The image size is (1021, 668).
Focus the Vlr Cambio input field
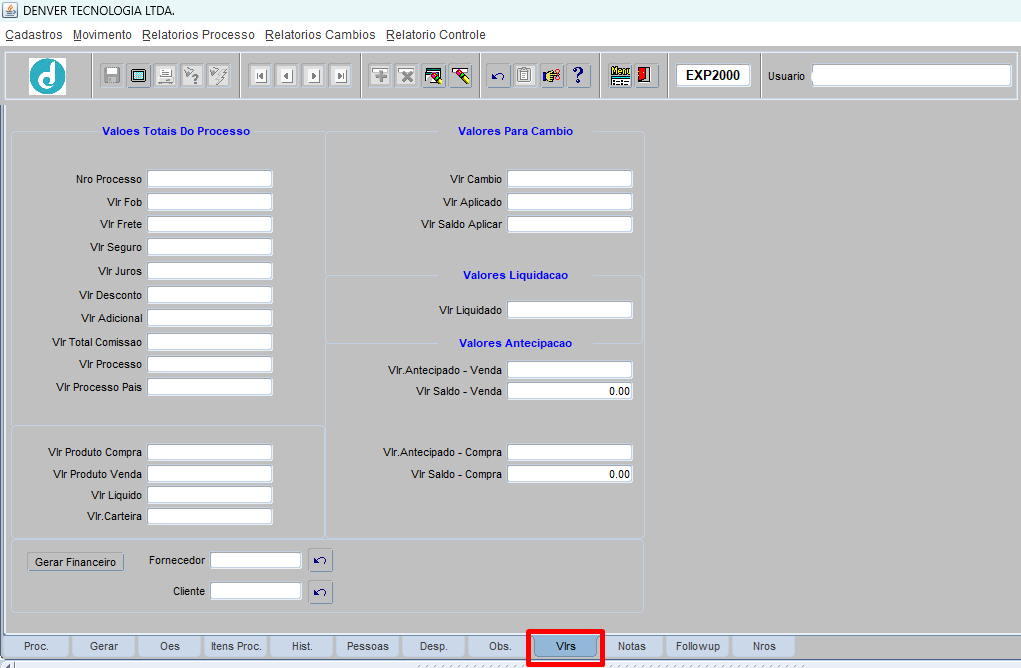[569, 179]
